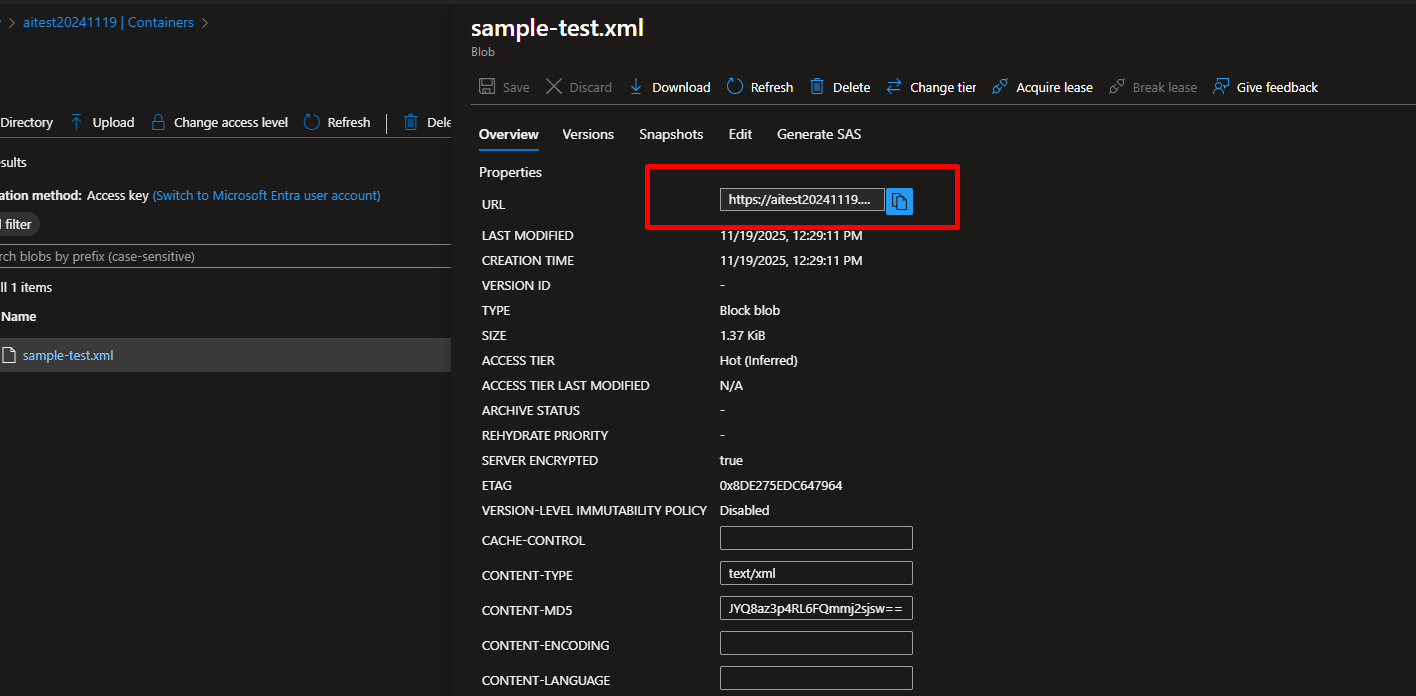The image size is (1416, 696).
Task: Open the aitest20241119 Containers breadcrumb
Action: pyautogui.click(x=108, y=22)
